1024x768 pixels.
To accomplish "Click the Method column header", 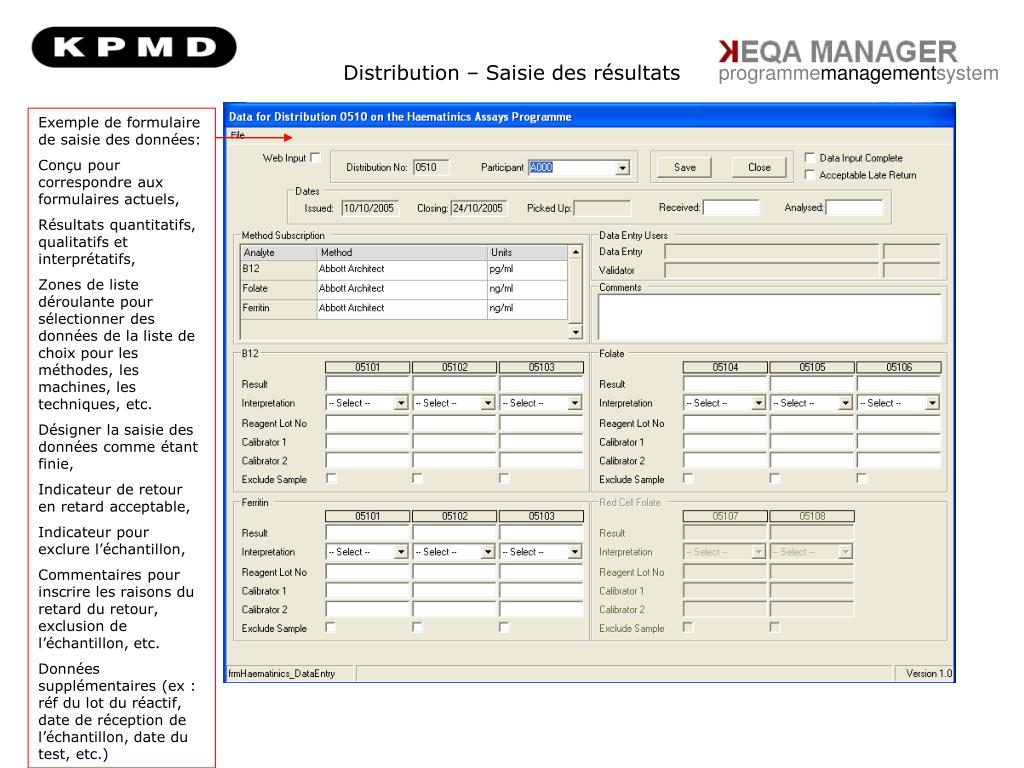I will (402, 253).
